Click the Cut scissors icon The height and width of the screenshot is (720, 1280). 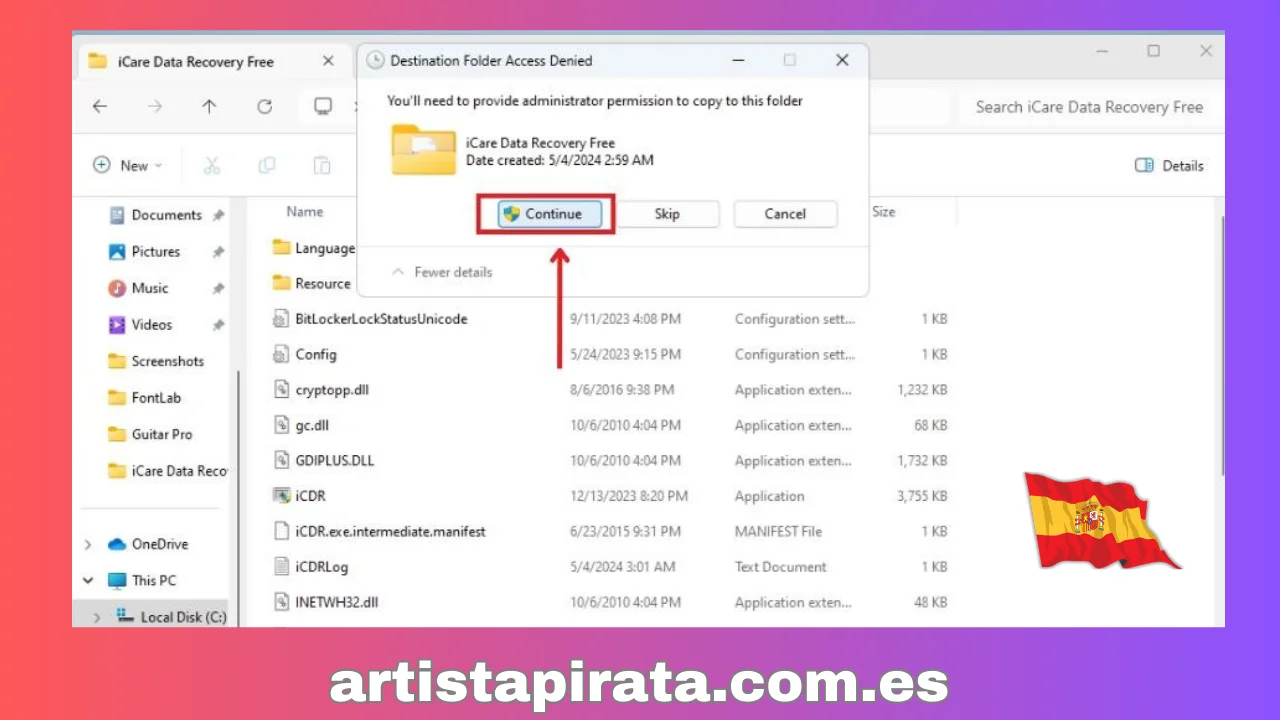[x=212, y=166]
